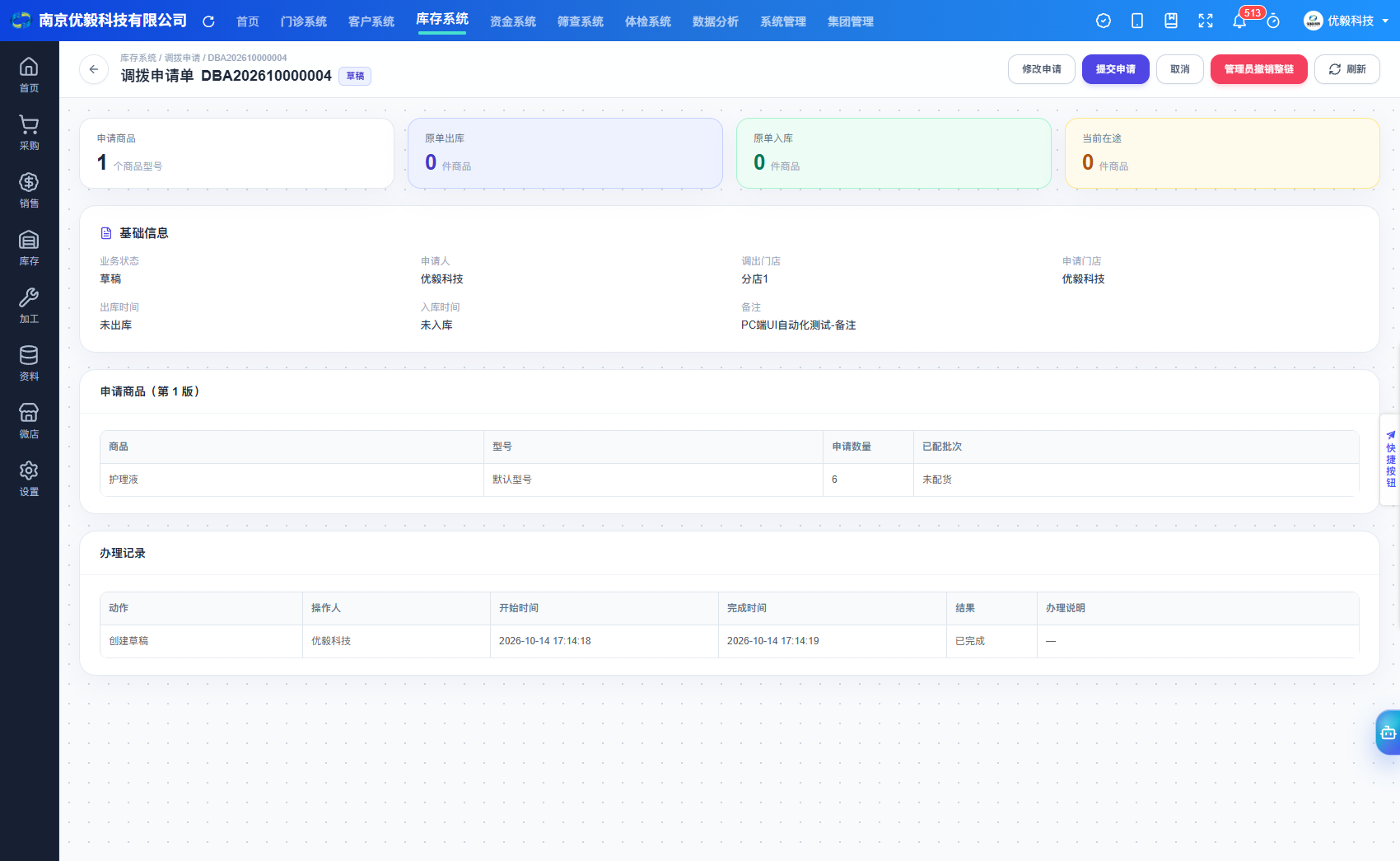
Task: Click the 原单出库 summary card
Action: pos(565,153)
